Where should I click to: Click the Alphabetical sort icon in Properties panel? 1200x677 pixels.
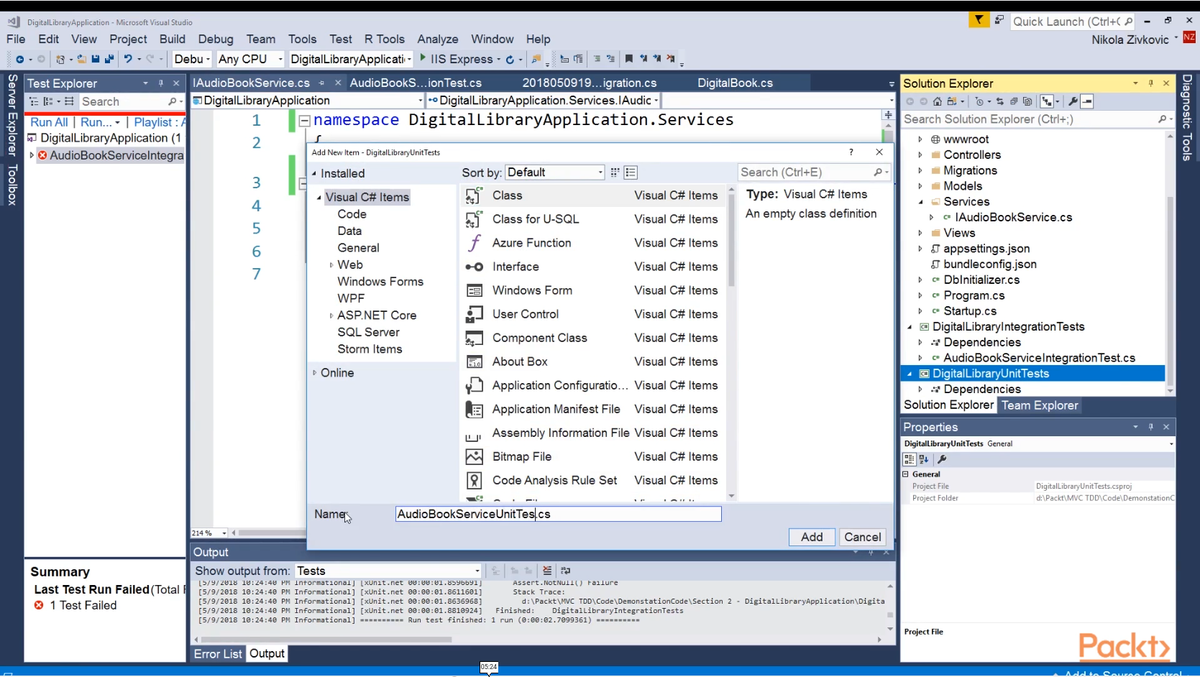[x=924, y=459]
